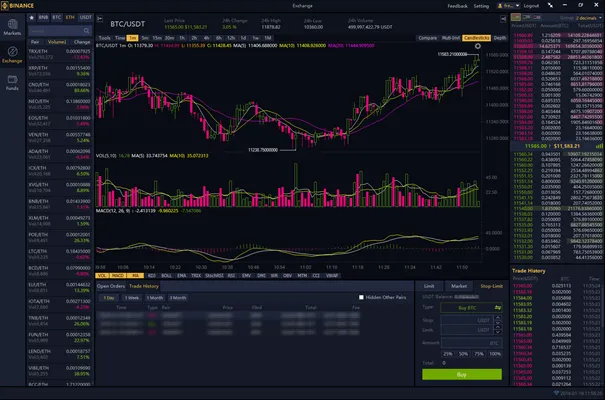Click the connection status icon in status bar

pyautogui.click(x=556, y=393)
